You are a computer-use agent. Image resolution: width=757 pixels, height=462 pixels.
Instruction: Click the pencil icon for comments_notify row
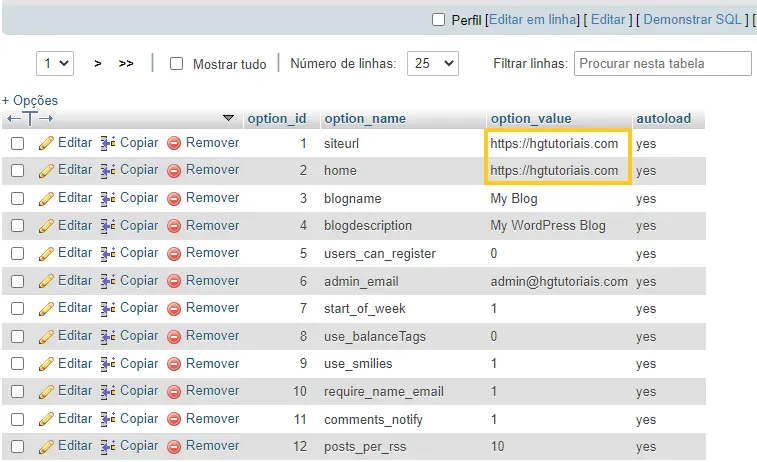[46, 419]
